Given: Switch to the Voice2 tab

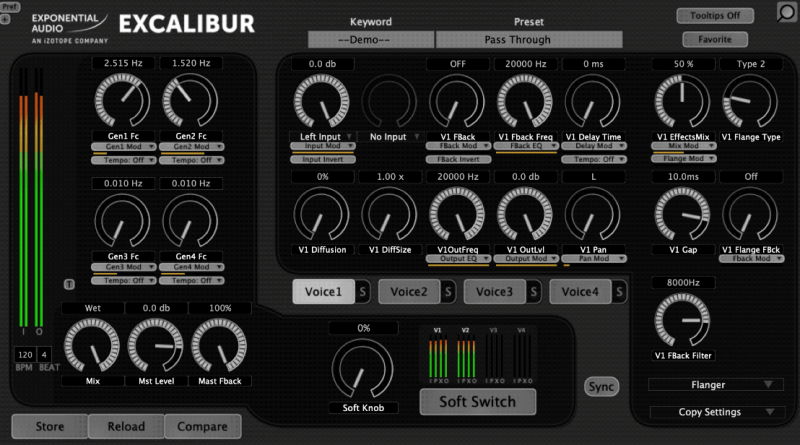Looking at the screenshot, I should [x=409, y=292].
